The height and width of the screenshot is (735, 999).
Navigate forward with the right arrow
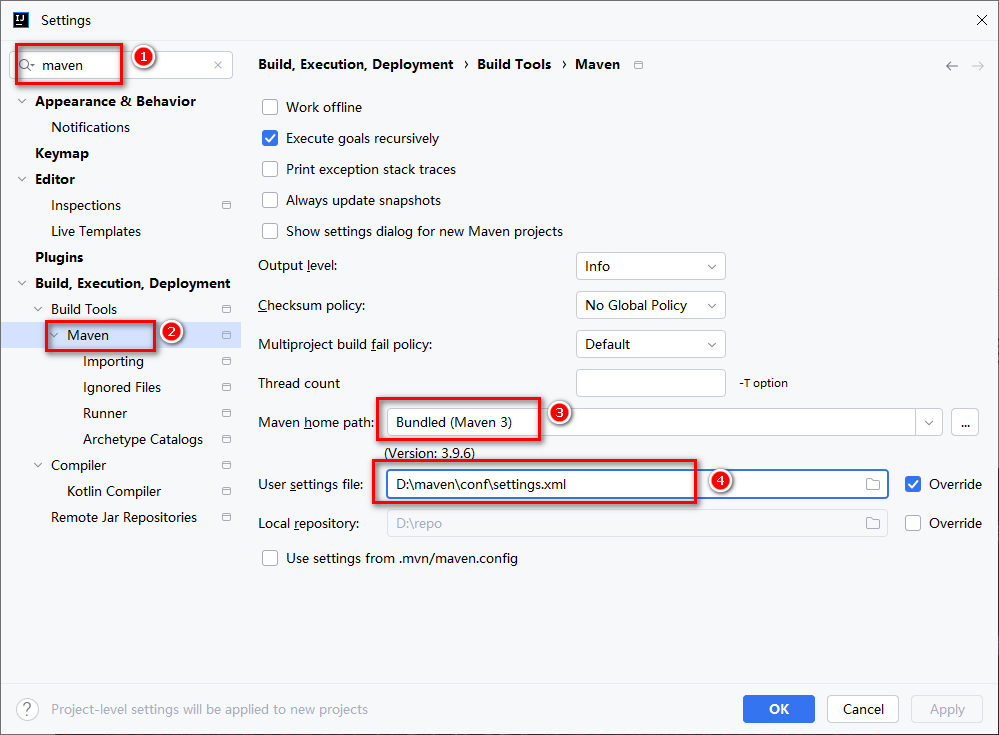(x=977, y=66)
